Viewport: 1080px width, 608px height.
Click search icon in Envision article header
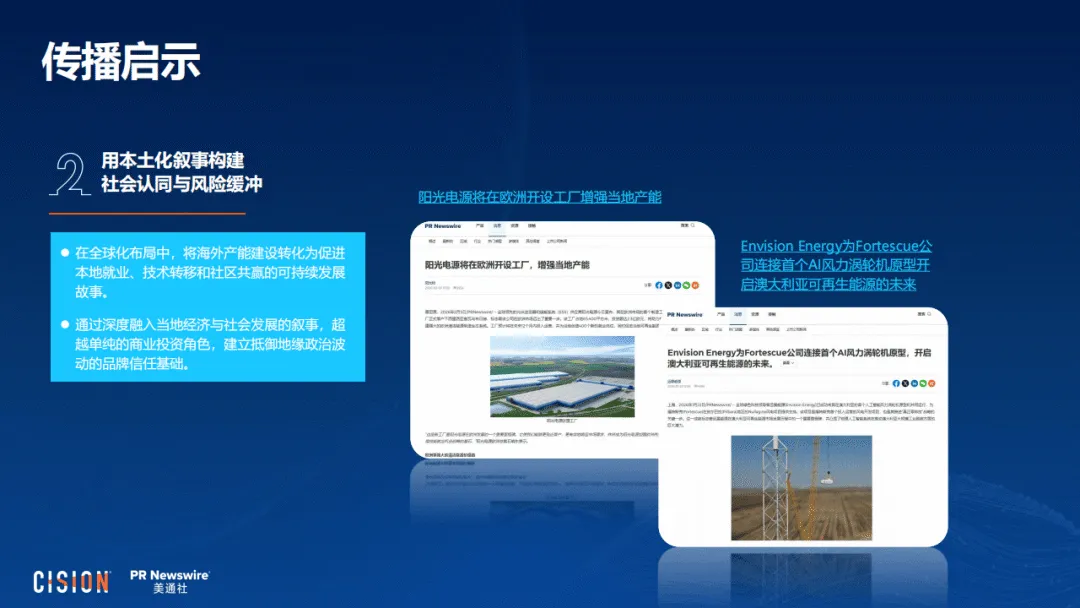pyautogui.click(x=929, y=314)
